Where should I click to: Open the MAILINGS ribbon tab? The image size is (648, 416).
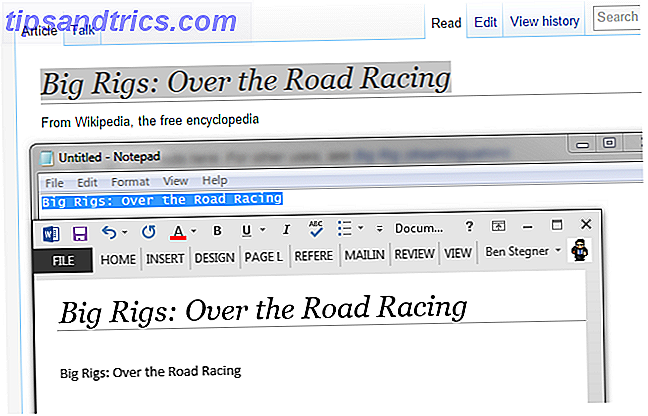click(364, 255)
